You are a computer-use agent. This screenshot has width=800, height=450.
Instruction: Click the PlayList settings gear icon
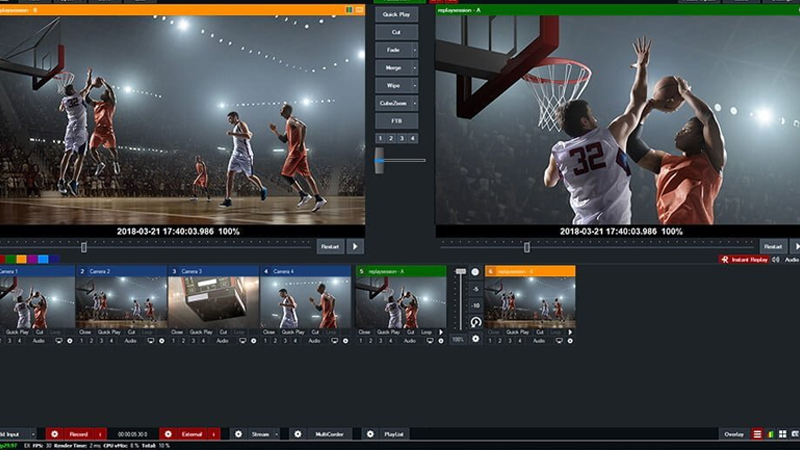370,434
